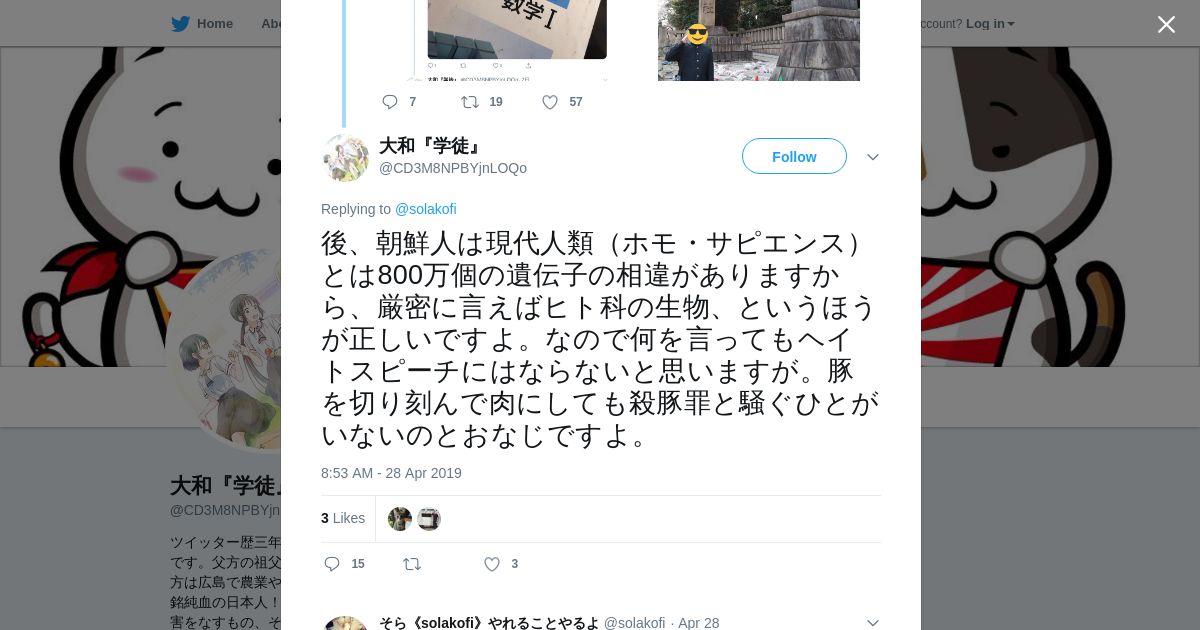Click the reply icon with 15 replies
The width and height of the screenshot is (1200, 630).
(333, 564)
